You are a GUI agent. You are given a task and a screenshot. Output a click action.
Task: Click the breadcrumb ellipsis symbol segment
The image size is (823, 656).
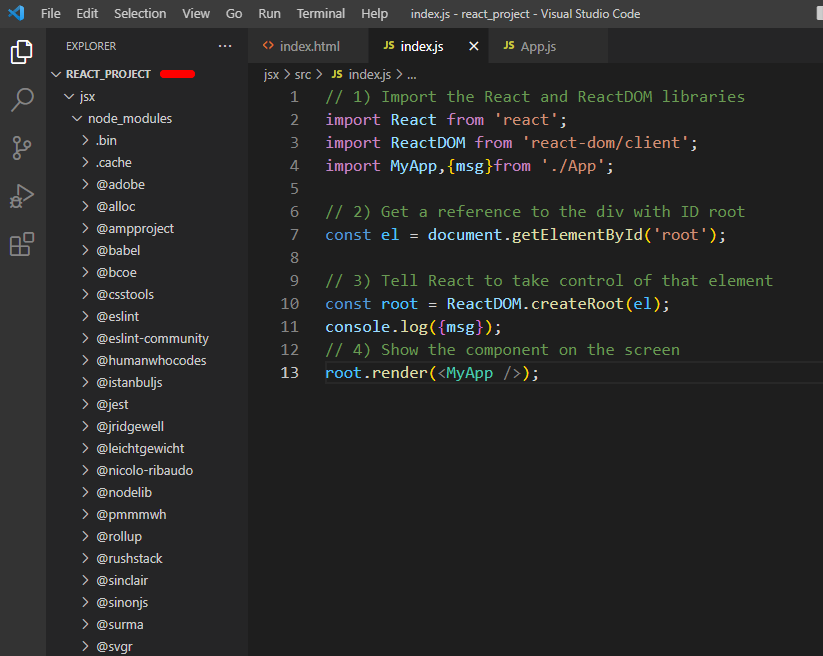pyautogui.click(x=412, y=75)
